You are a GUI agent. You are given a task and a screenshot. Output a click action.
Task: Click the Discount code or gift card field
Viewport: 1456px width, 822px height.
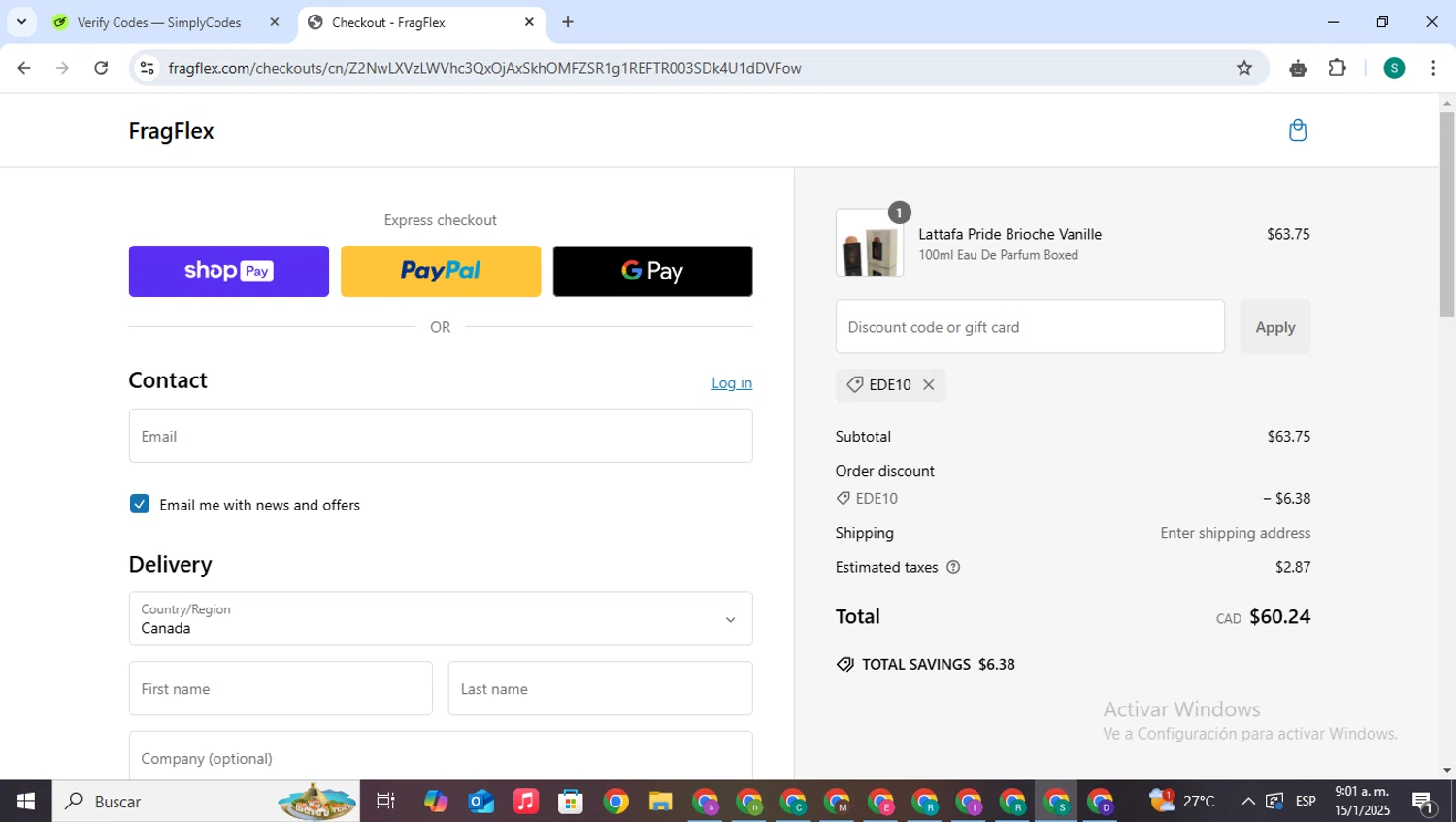click(x=1030, y=327)
